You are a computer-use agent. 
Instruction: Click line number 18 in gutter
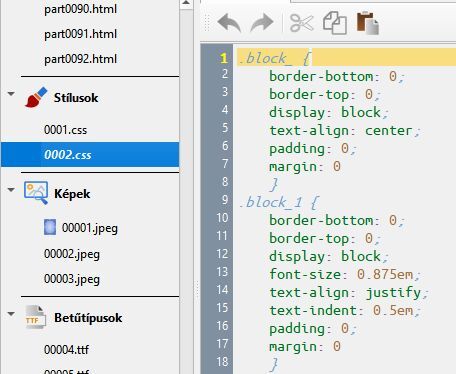tap(222, 362)
